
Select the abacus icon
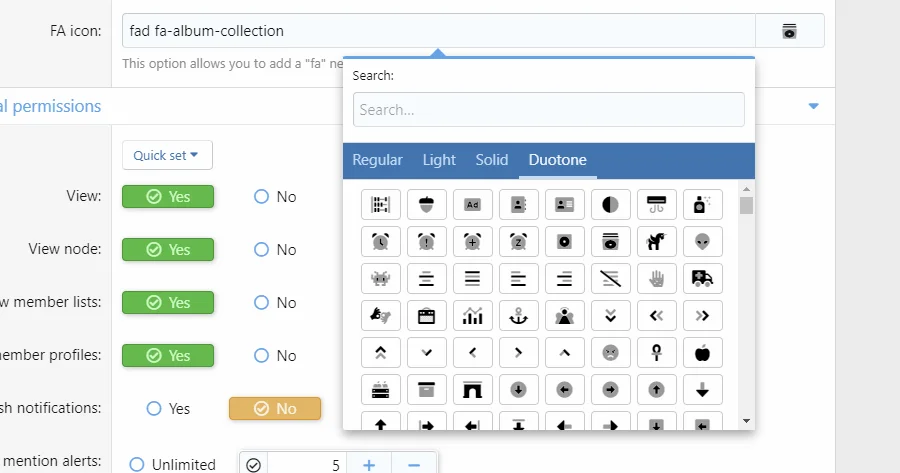(380, 205)
